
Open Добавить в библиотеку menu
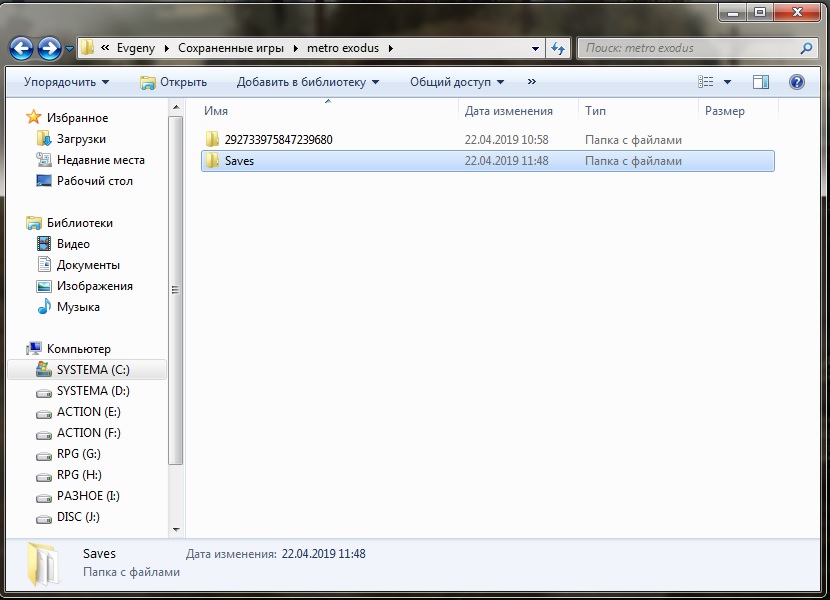(308, 82)
